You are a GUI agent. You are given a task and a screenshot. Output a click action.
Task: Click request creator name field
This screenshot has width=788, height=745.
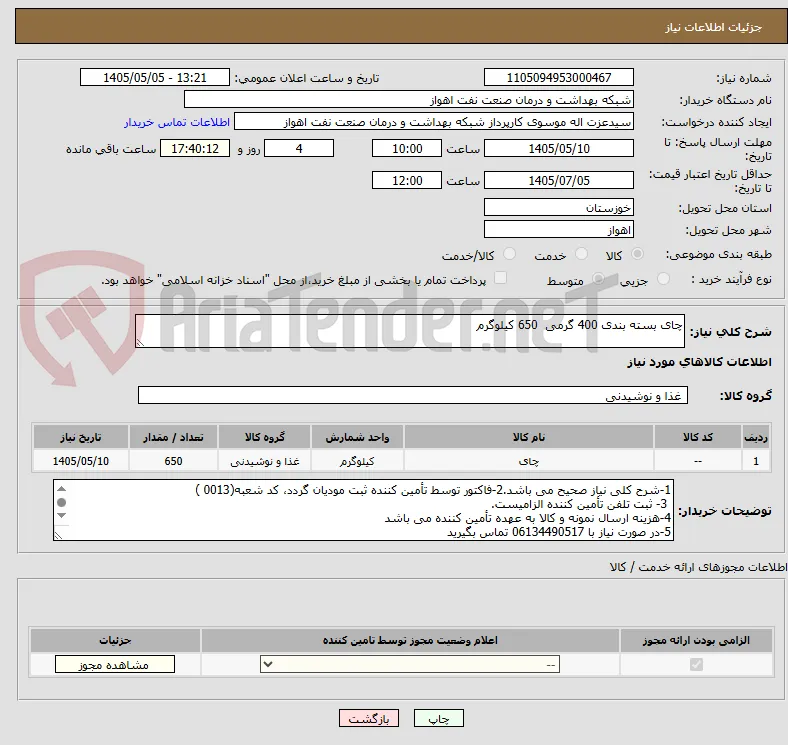click(x=434, y=122)
